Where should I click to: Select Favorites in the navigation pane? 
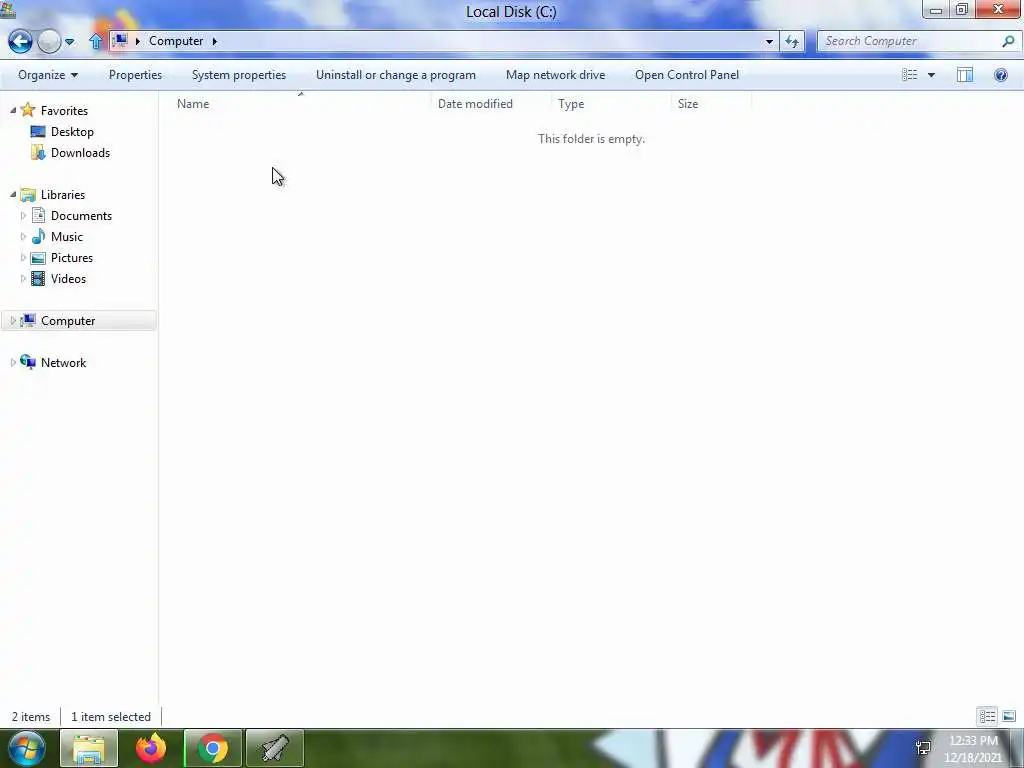pyautogui.click(x=64, y=111)
